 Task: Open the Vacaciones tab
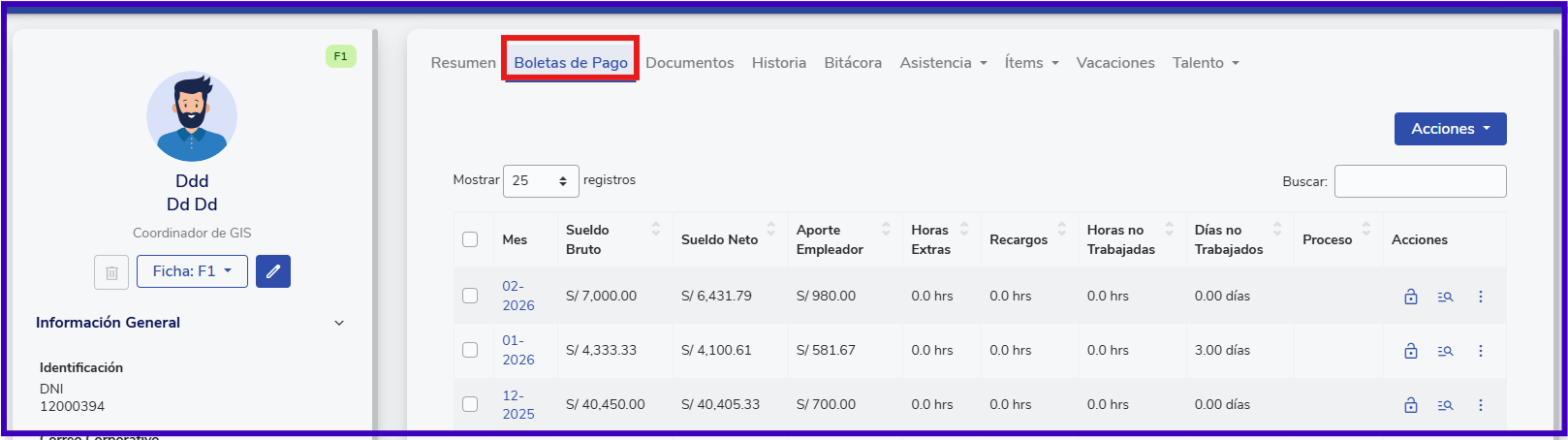pos(1114,63)
